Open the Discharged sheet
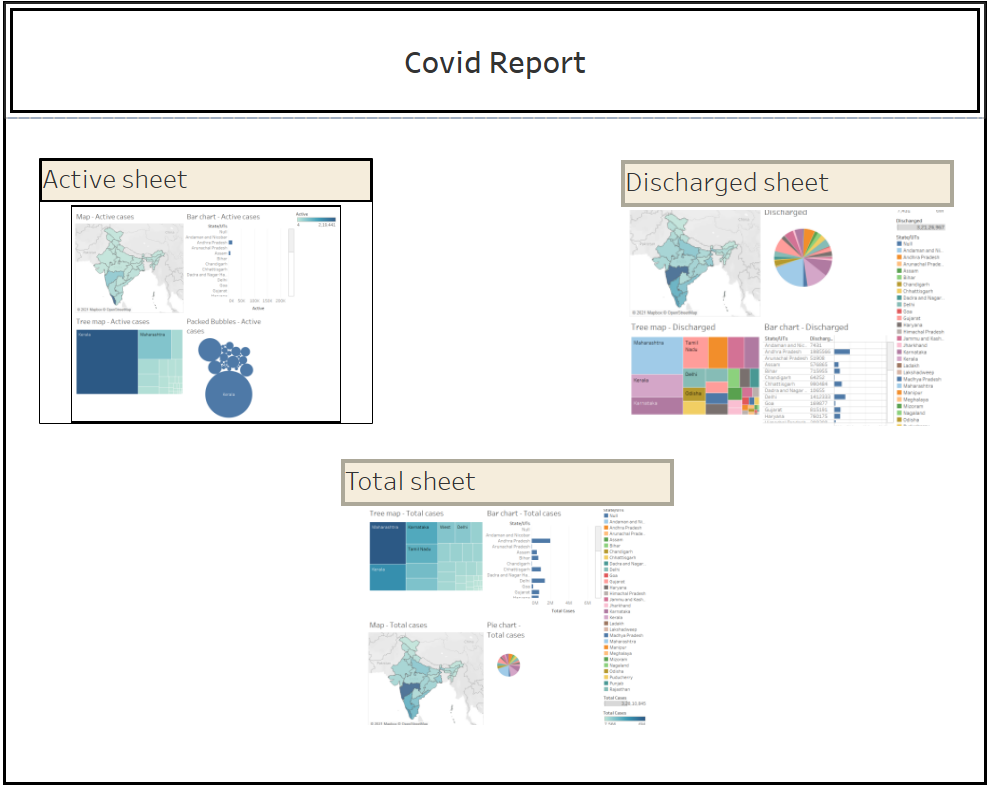Viewport: 991px width, 785px height. pos(727,183)
